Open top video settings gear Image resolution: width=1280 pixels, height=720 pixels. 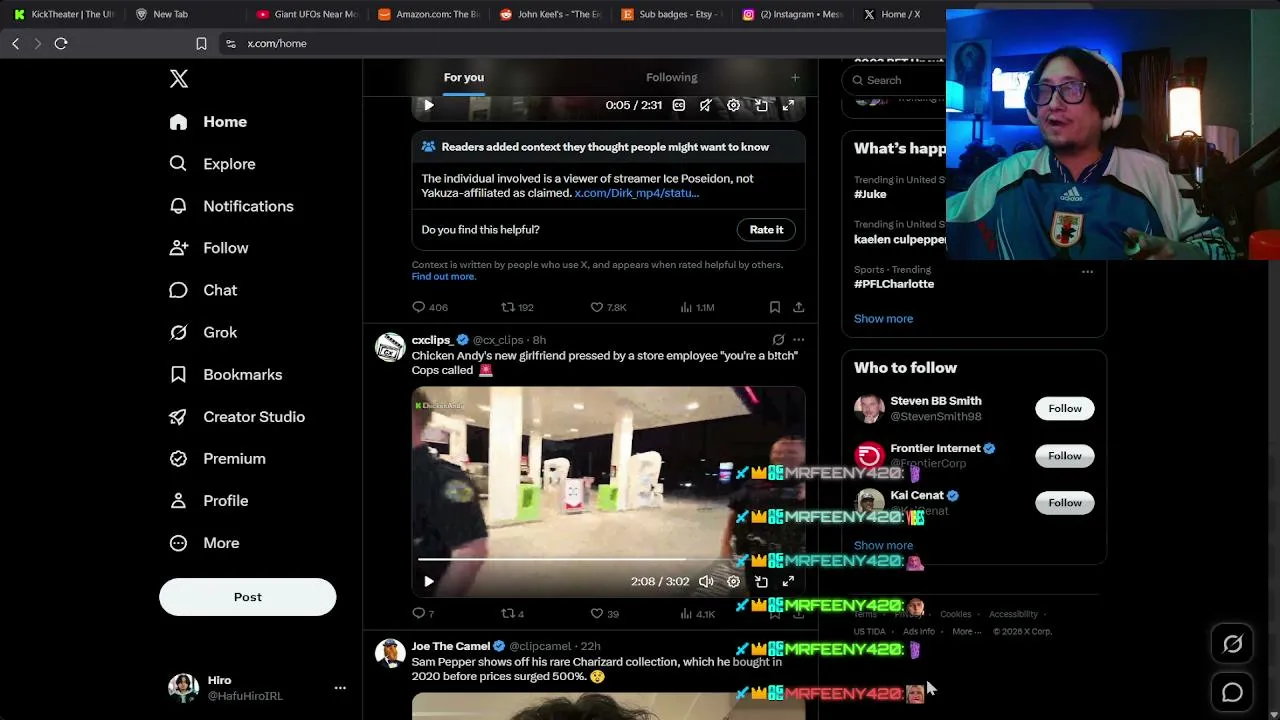733,105
